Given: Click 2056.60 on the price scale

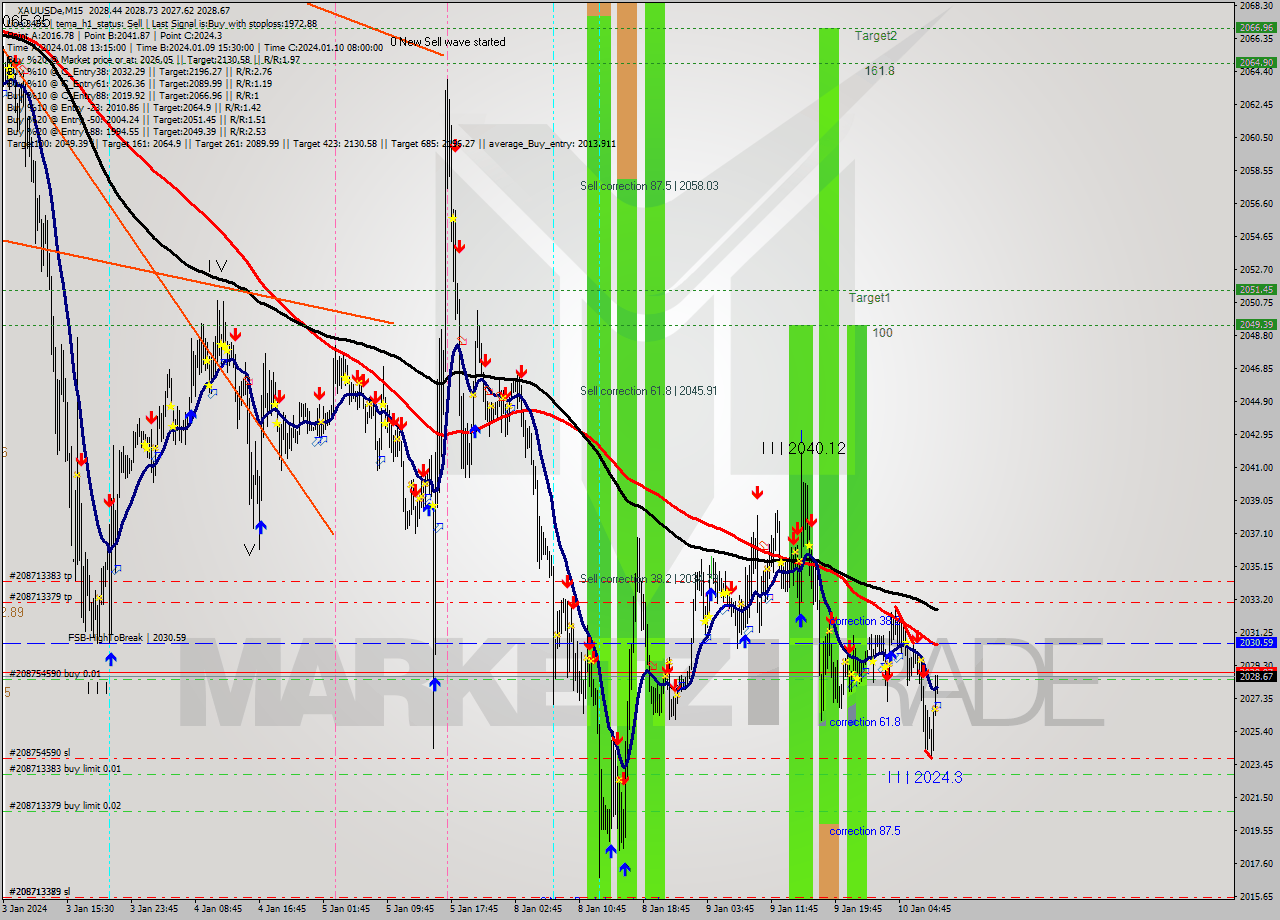Looking at the screenshot, I should coord(1255,203).
